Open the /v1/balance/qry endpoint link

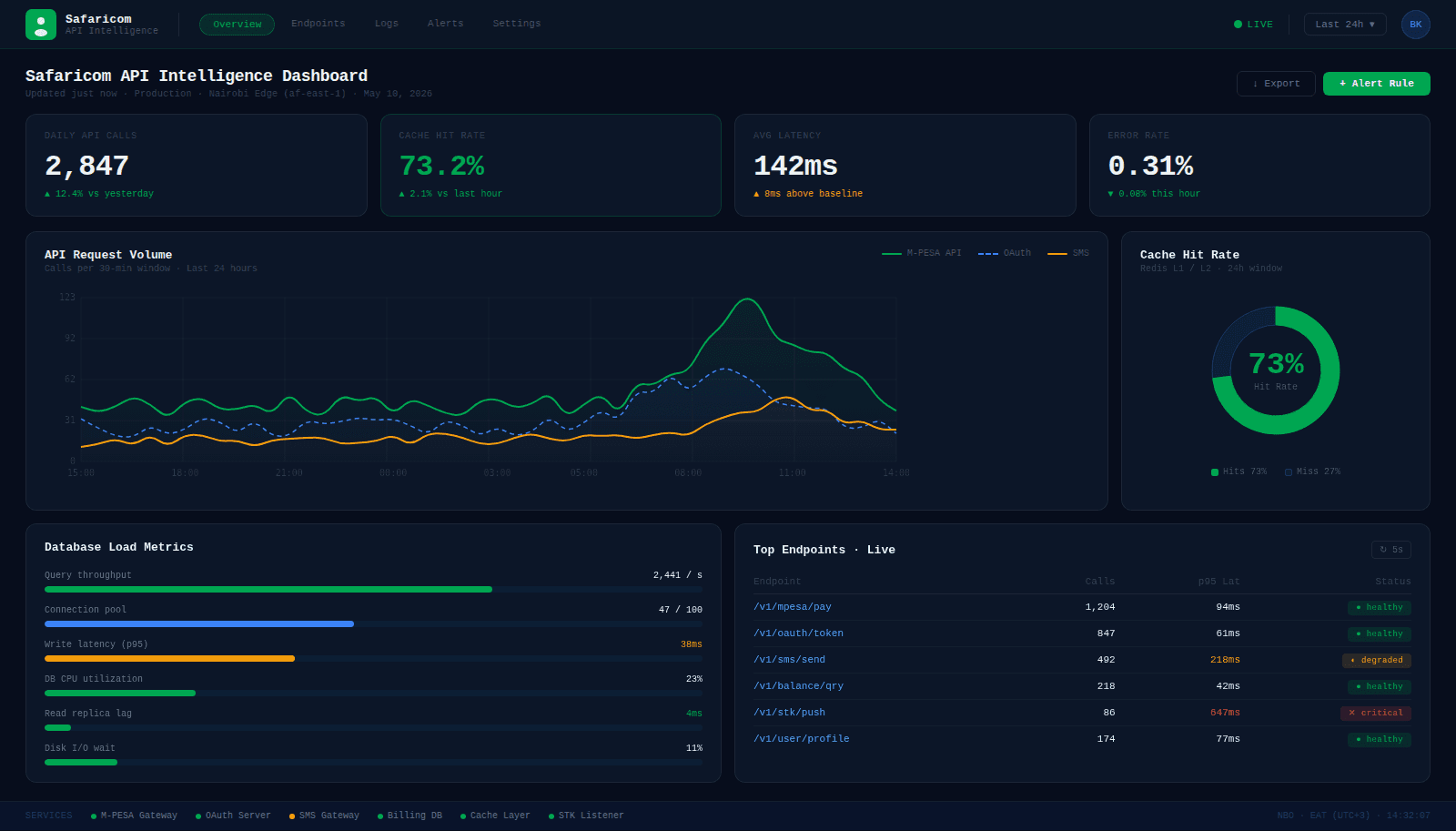(x=798, y=686)
